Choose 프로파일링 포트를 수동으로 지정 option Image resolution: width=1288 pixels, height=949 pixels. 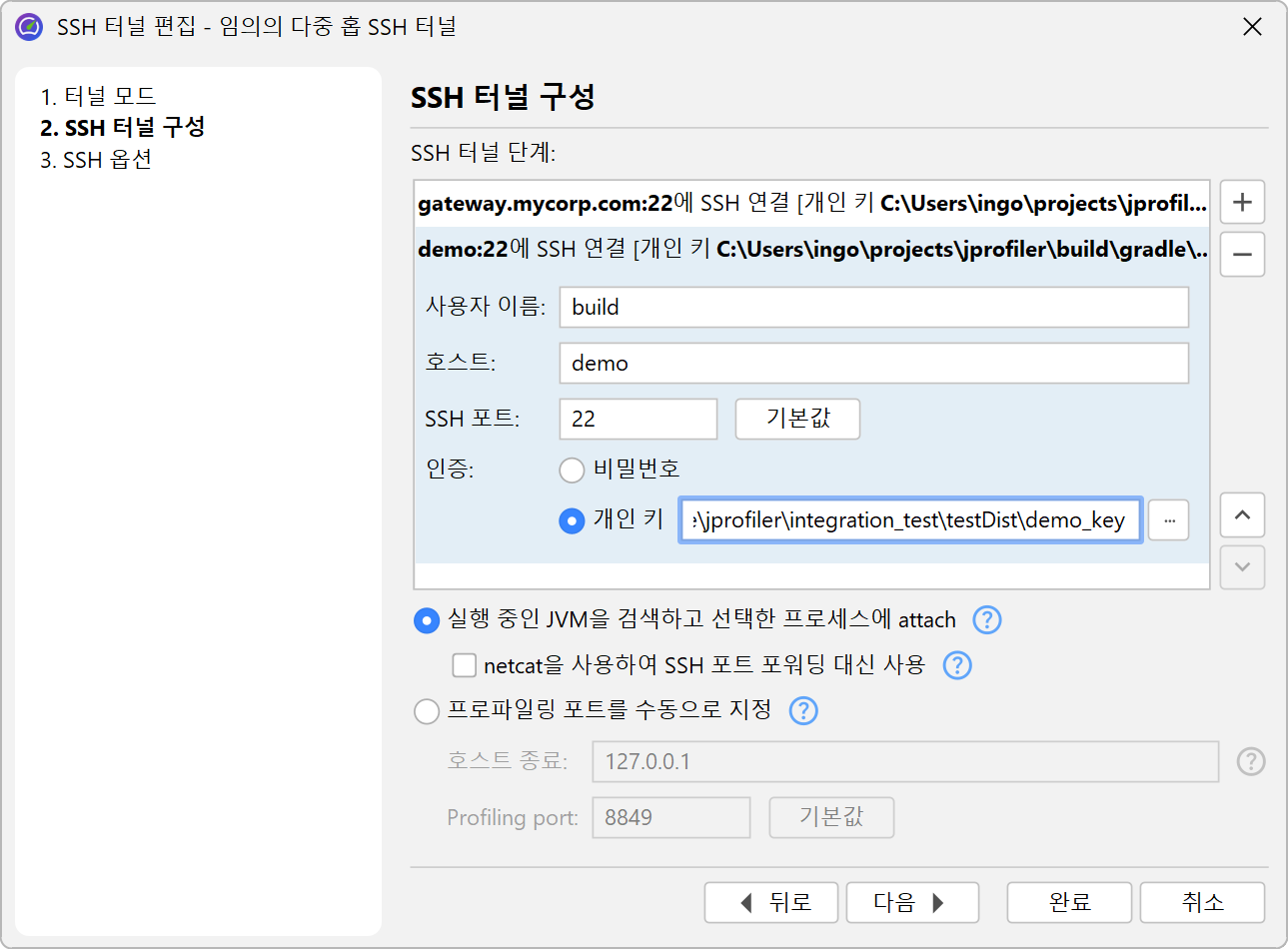tap(427, 710)
